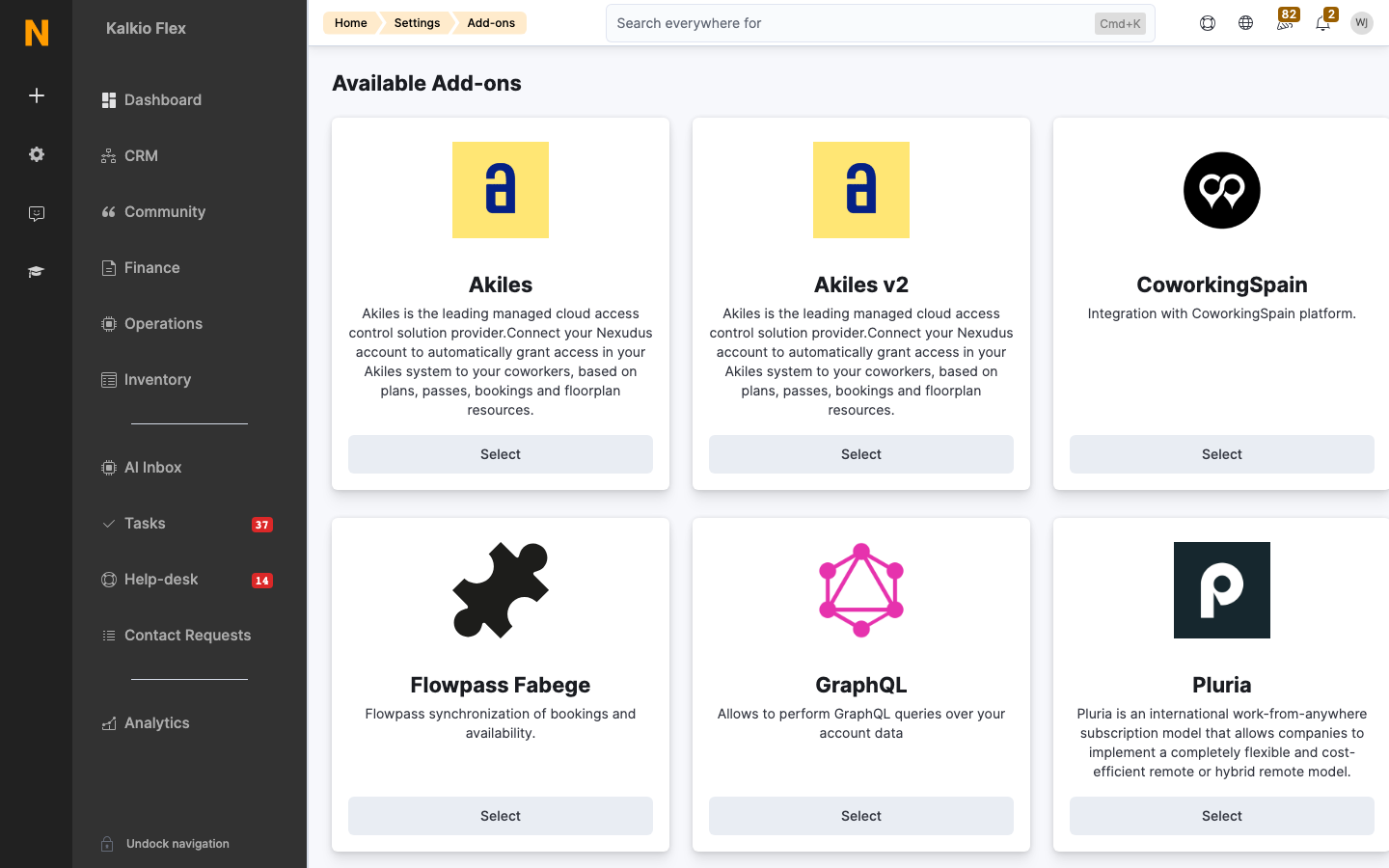Click the globe language icon in the top bar
Viewport: 1389px width, 868px height.
[x=1246, y=23]
